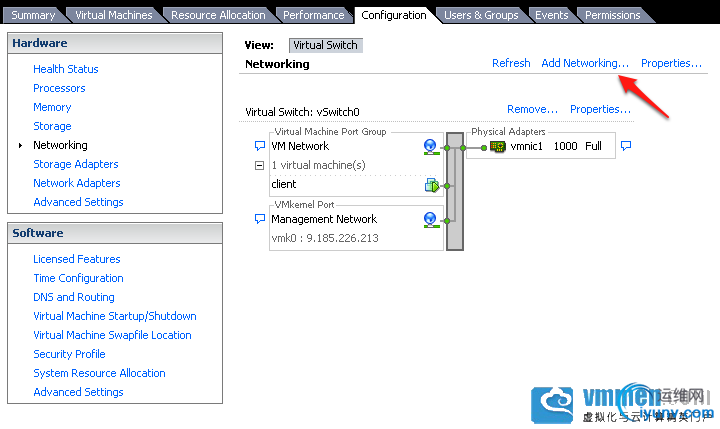Click the vmnic1 speech bubble info icon
720x429 pixels.
626,146
